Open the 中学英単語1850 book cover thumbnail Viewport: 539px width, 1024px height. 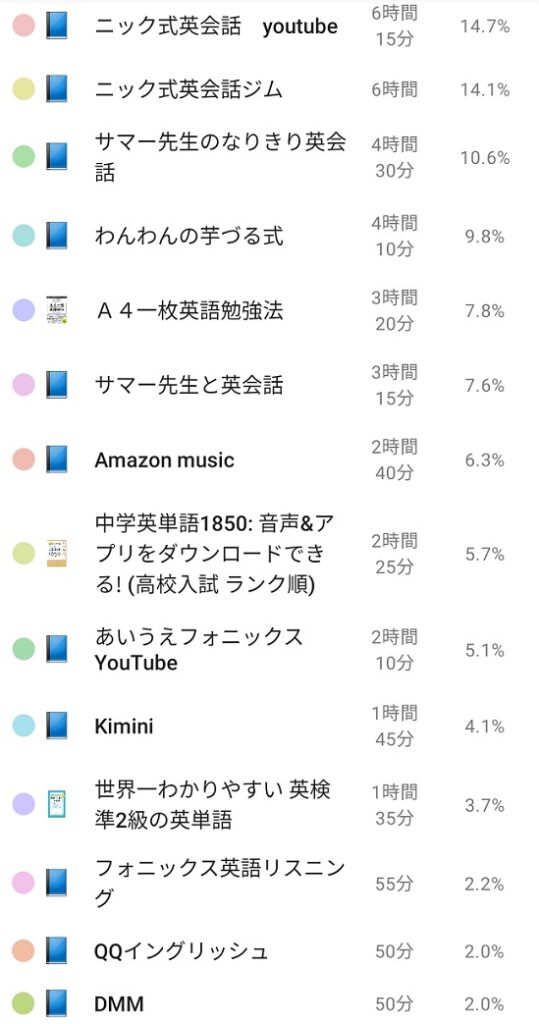[x=57, y=554]
